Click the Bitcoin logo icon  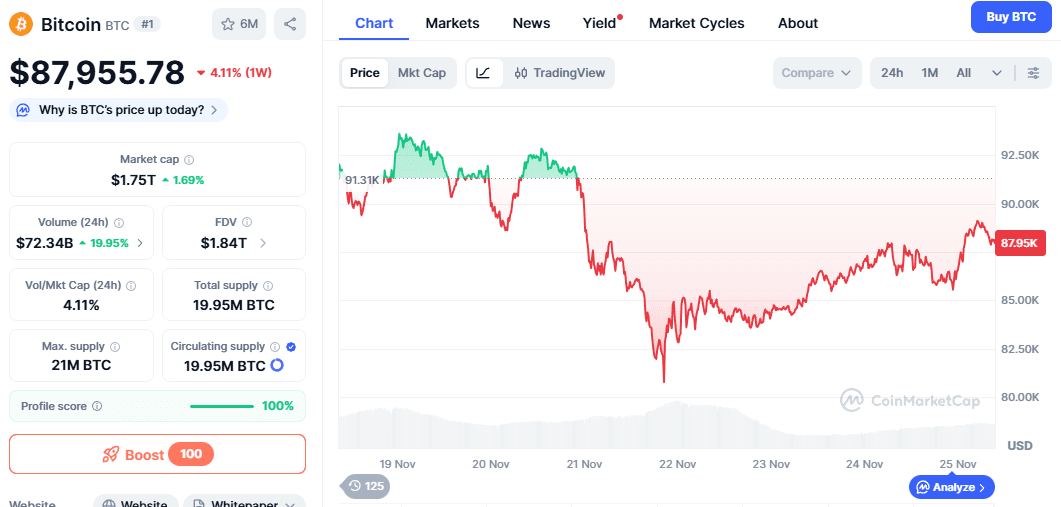click(21, 24)
